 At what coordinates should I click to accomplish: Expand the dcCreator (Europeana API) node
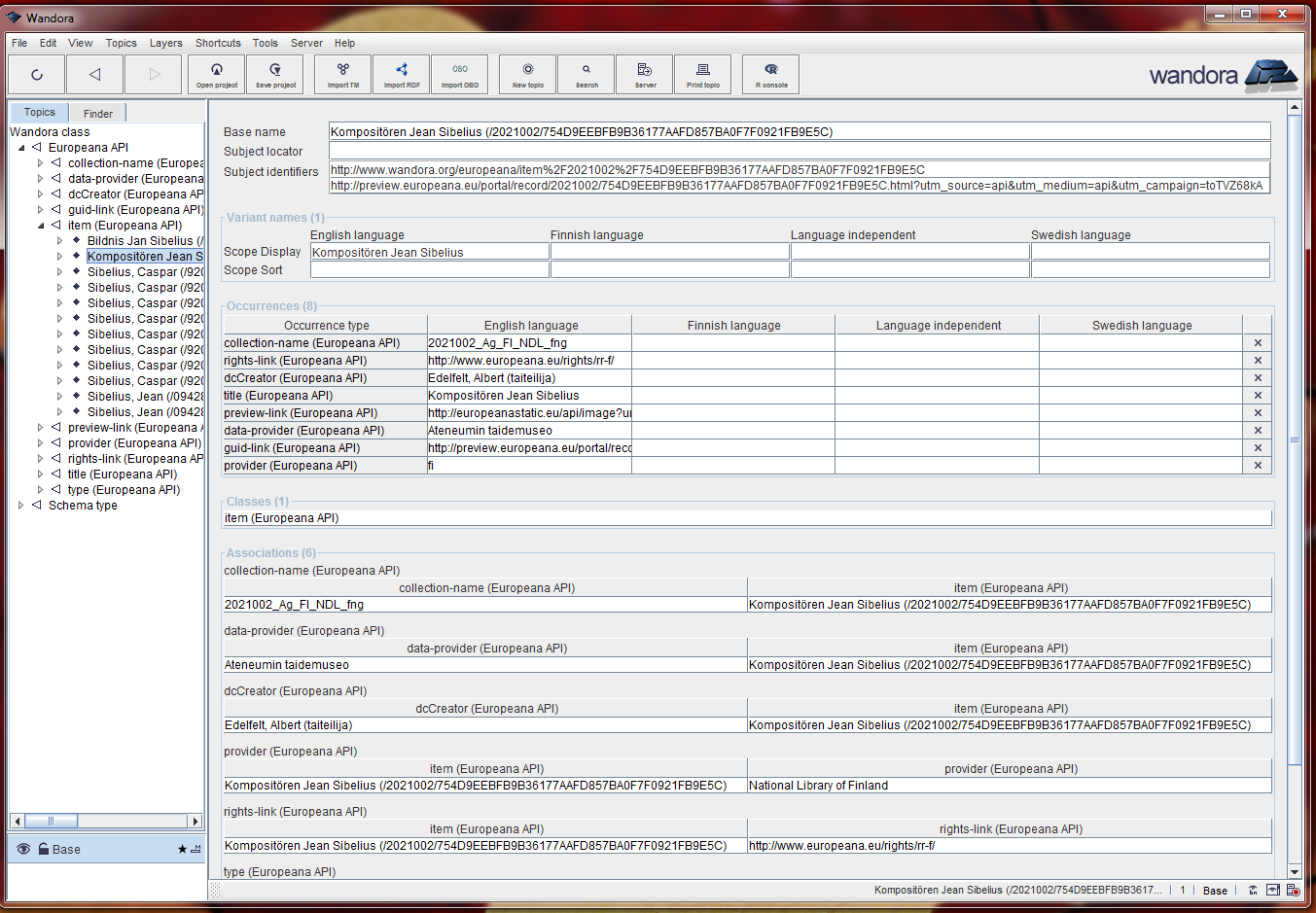pos(41,194)
